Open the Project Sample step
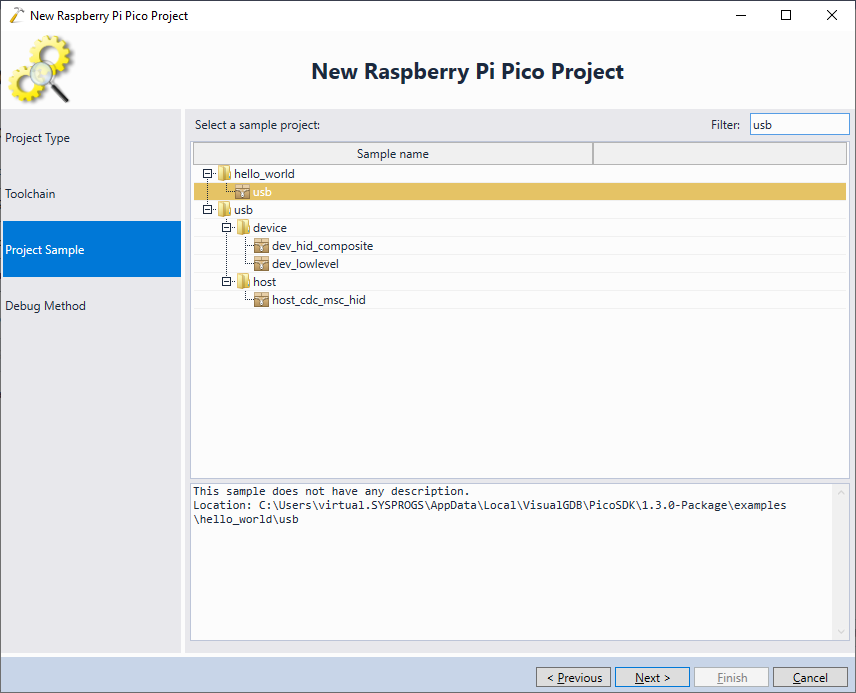 92,250
